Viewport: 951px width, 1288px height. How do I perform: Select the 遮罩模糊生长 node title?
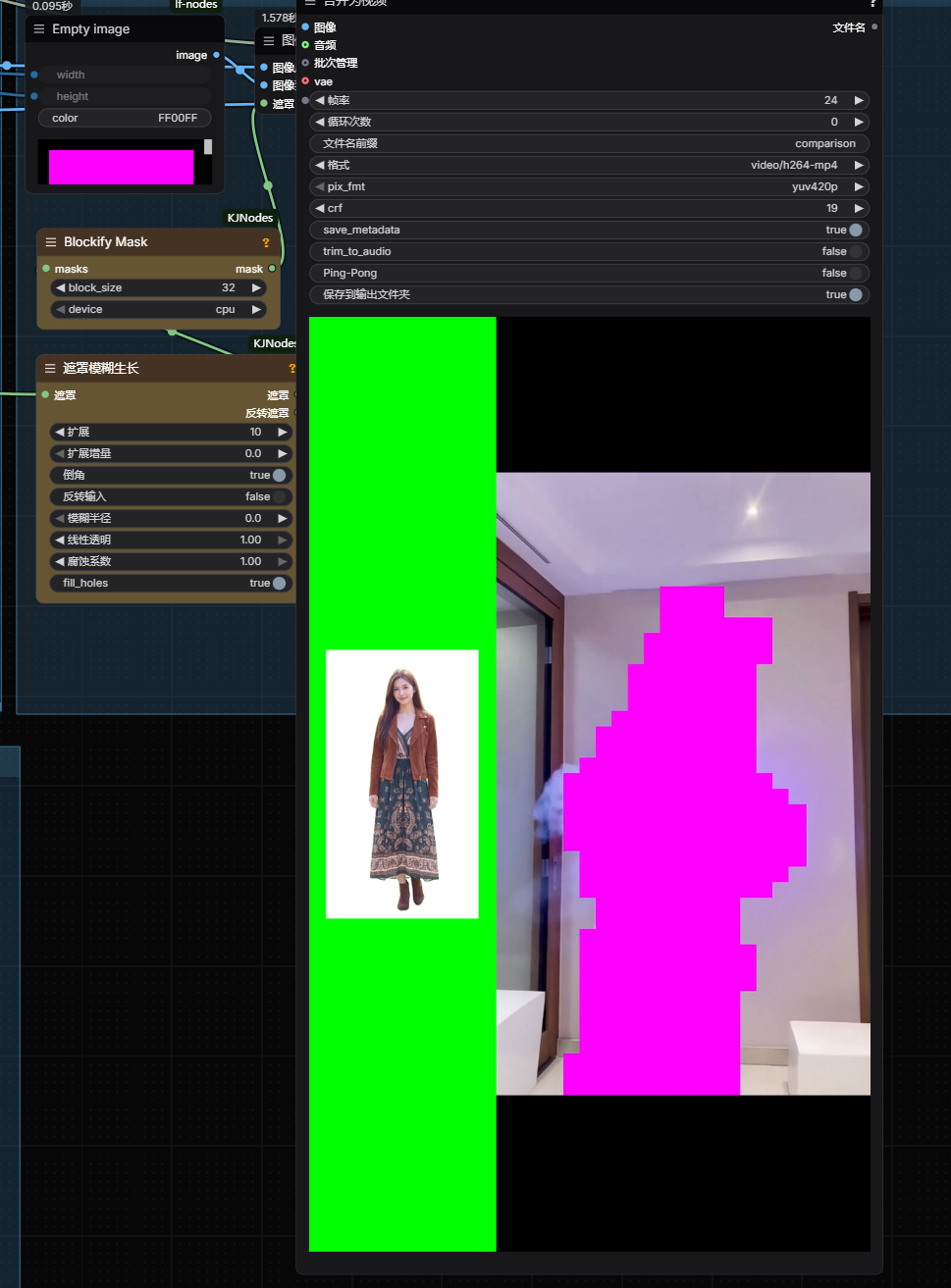coord(101,369)
